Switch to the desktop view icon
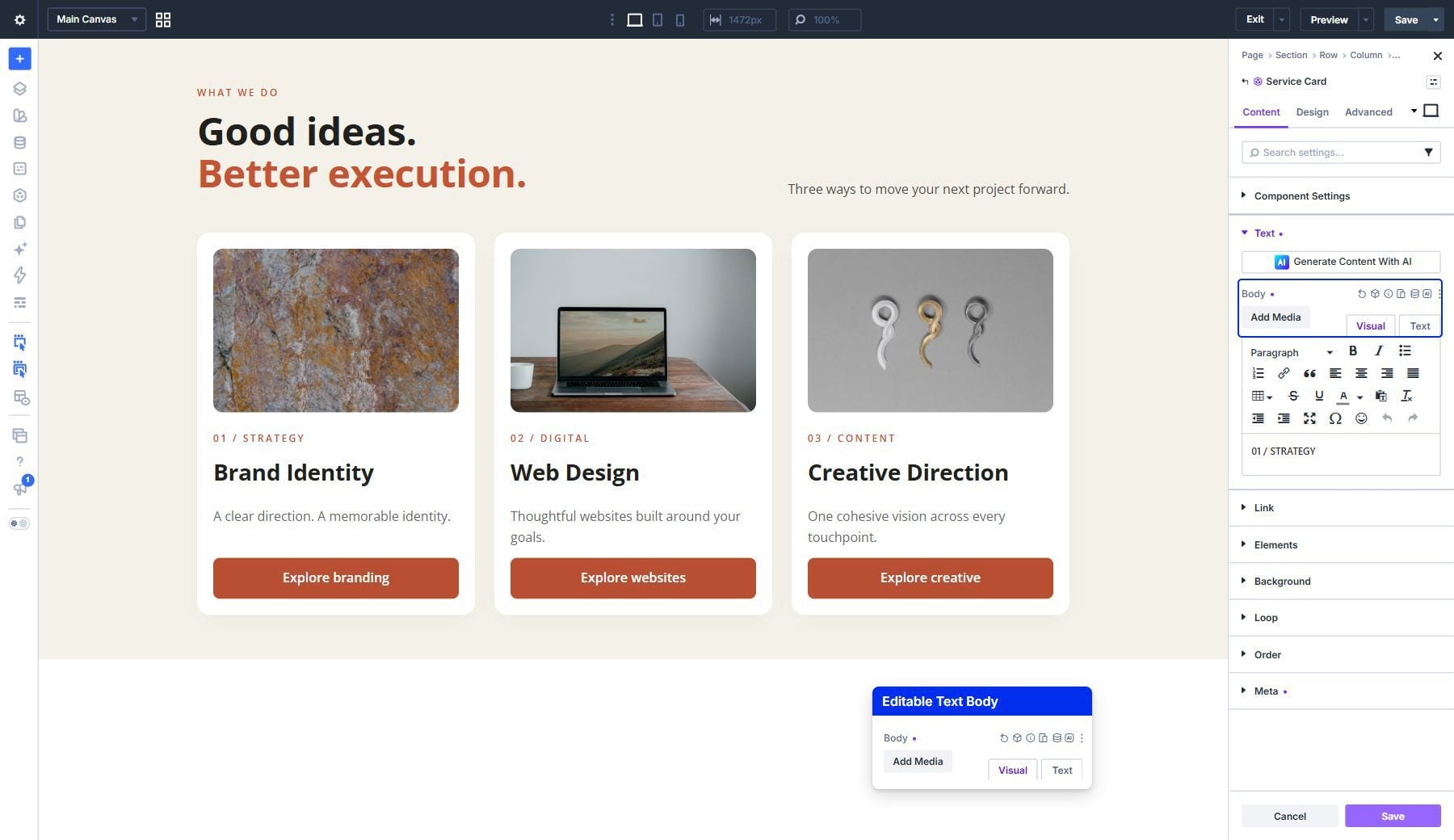The image size is (1454, 840). [x=635, y=19]
